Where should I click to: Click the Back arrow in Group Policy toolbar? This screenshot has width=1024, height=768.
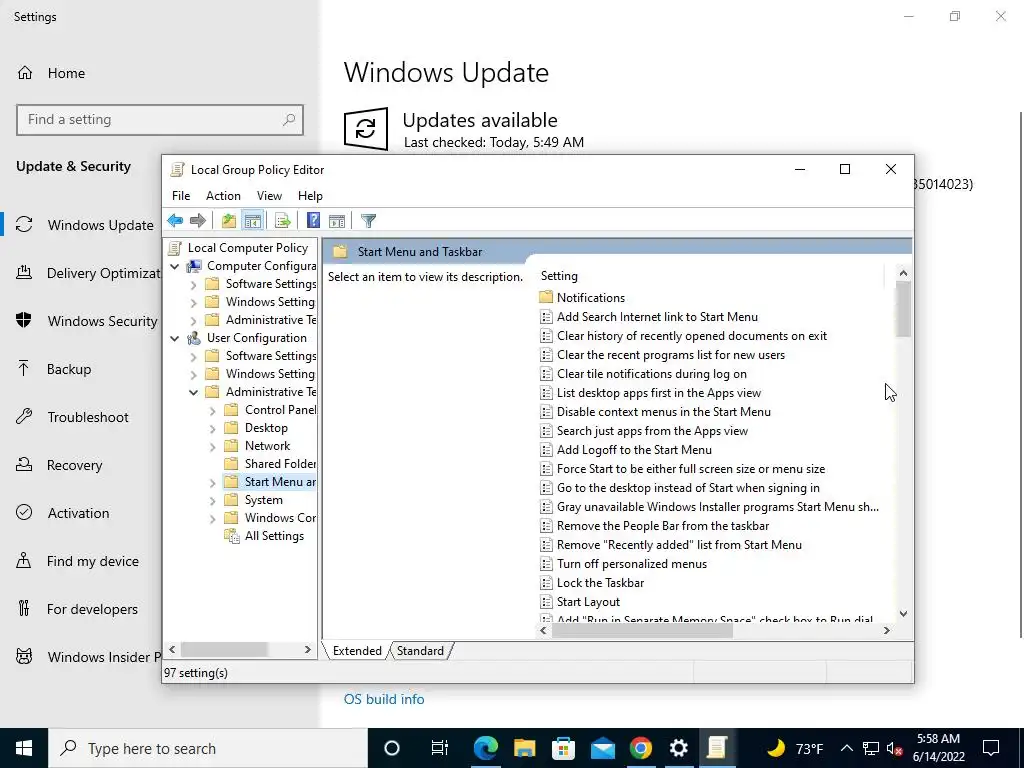click(175, 221)
